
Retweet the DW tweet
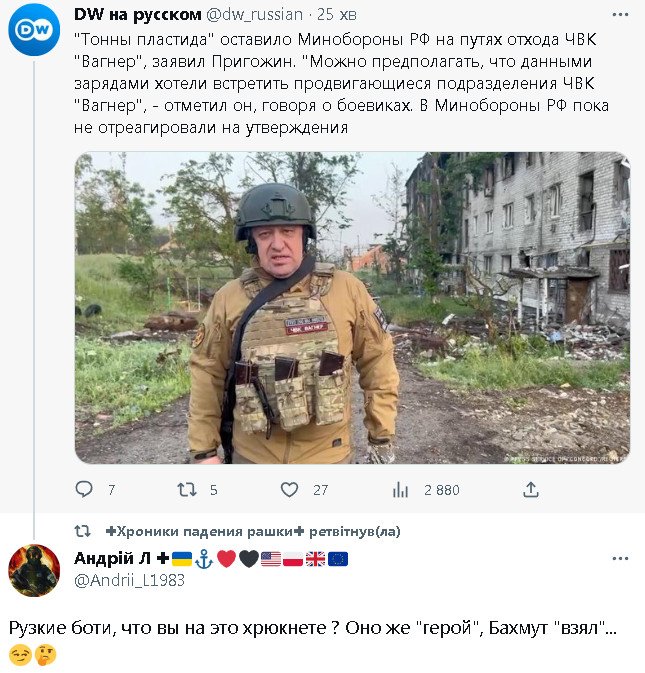186,490
